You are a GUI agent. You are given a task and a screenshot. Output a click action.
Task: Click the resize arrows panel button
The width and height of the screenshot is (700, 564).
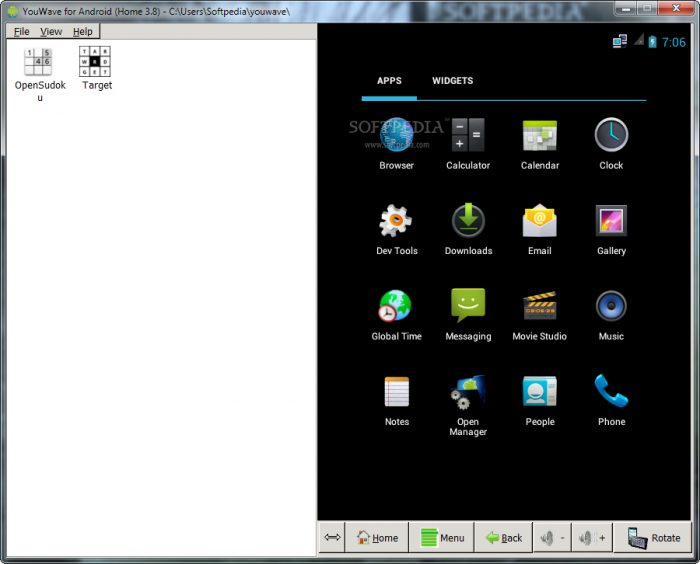click(x=332, y=537)
